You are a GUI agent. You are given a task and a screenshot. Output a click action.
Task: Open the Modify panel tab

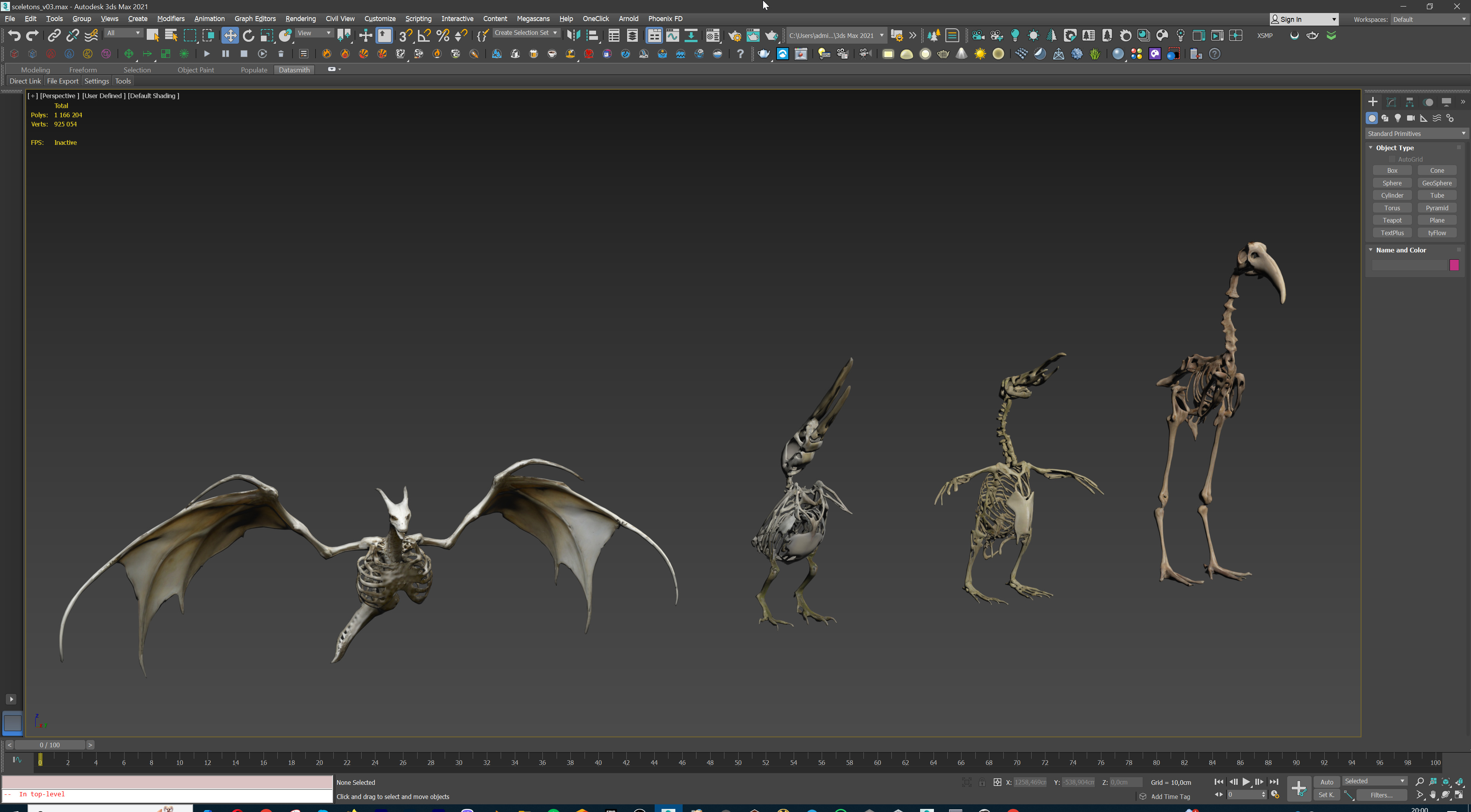[x=1391, y=101]
